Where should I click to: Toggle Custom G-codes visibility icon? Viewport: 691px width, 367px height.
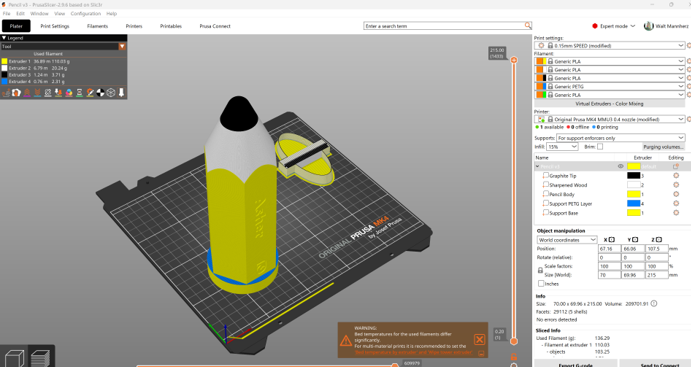[90, 93]
